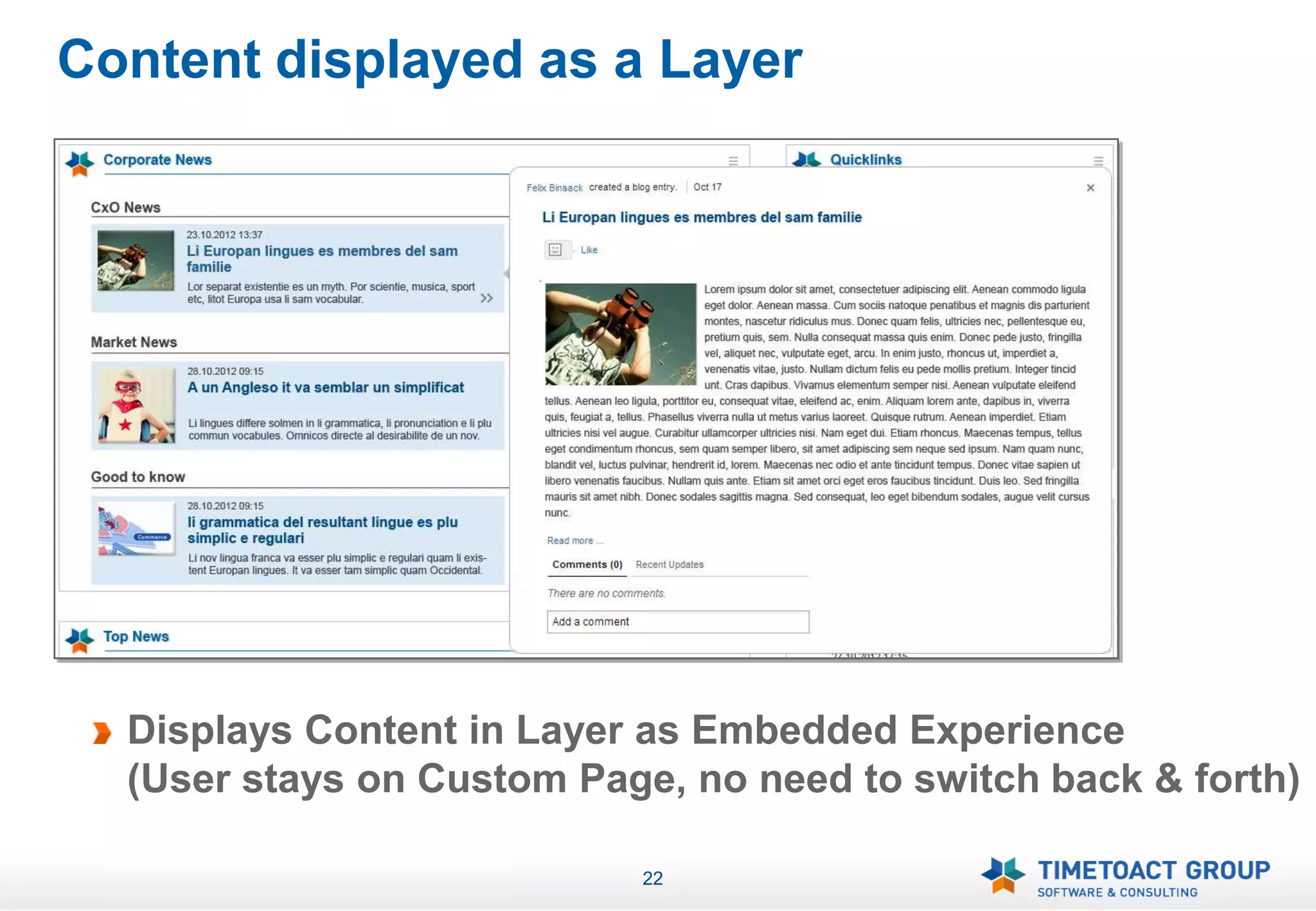Click the TIMETOACT GROUP logo
This screenshot has width=1316, height=911.
point(1125,877)
